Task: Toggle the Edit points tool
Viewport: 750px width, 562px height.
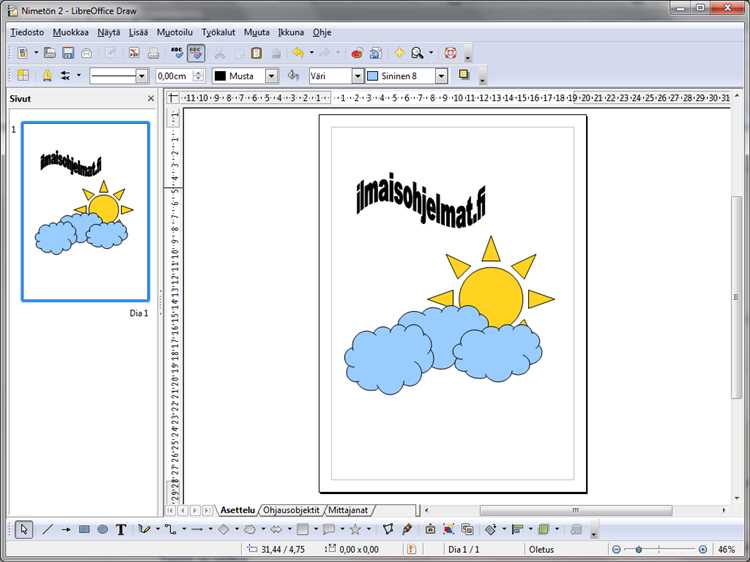Action: point(388,529)
